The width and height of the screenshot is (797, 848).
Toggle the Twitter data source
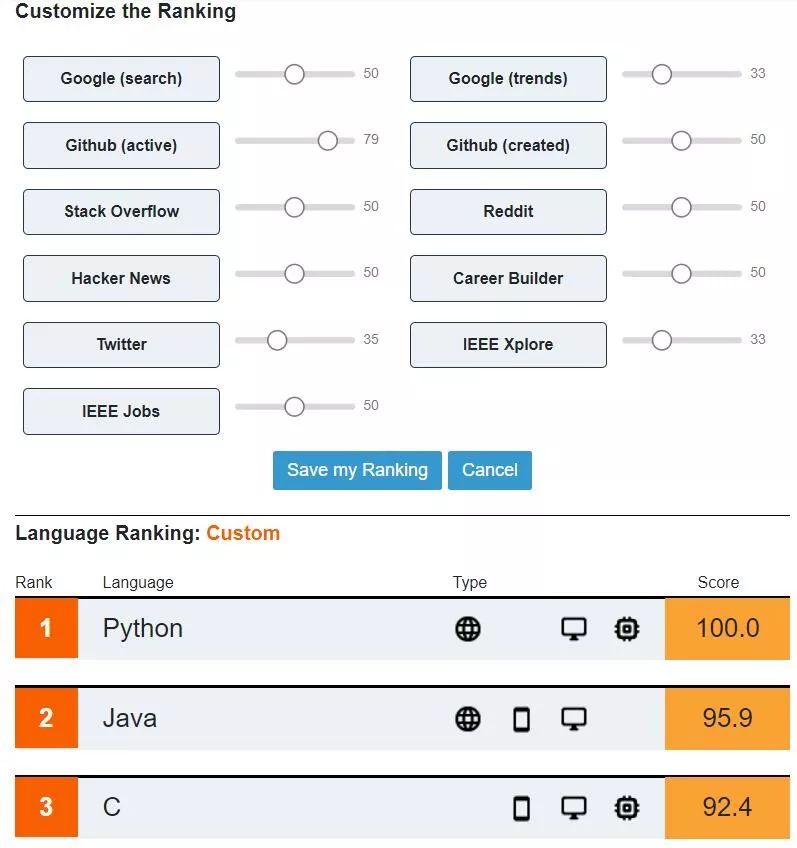[x=121, y=345]
